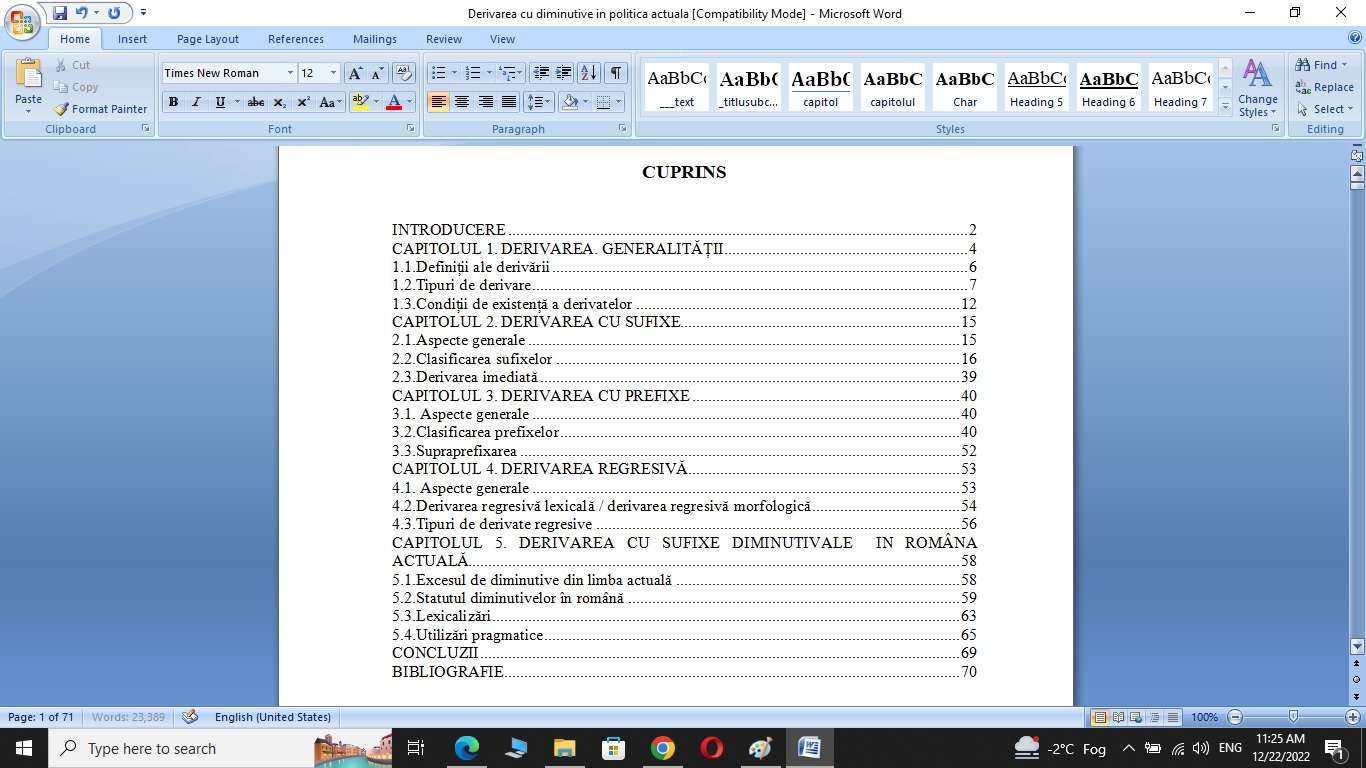The height and width of the screenshot is (768, 1366).
Task: Switch to Full Screen Reading view
Action: click(x=1120, y=717)
